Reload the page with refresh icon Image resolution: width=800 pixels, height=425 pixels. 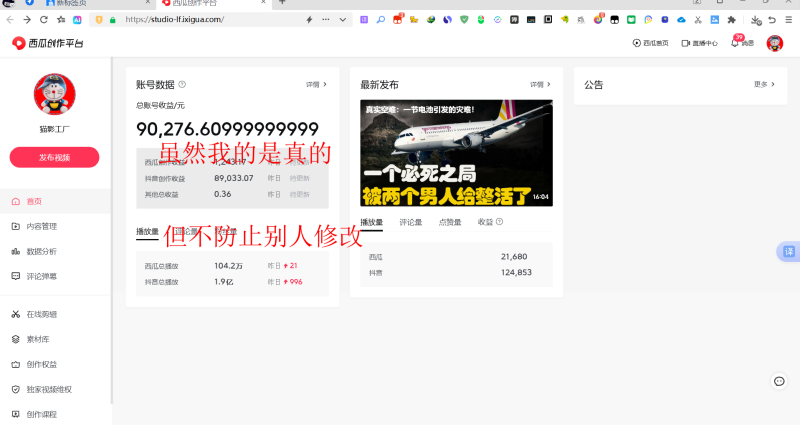(44, 19)
